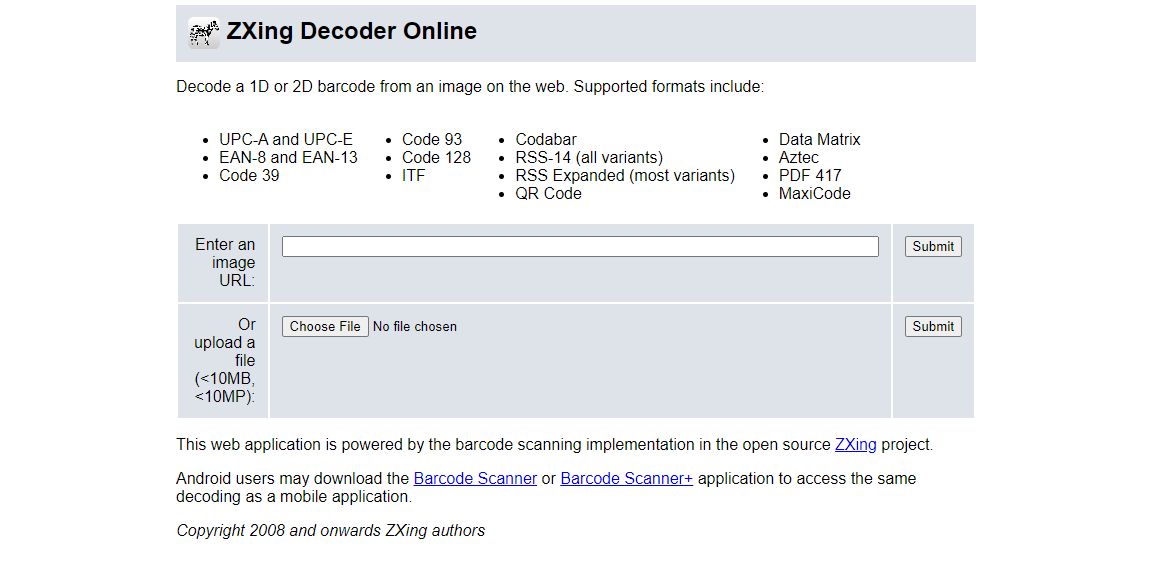Click the 'ITF' list item

[x=414, y=176]
